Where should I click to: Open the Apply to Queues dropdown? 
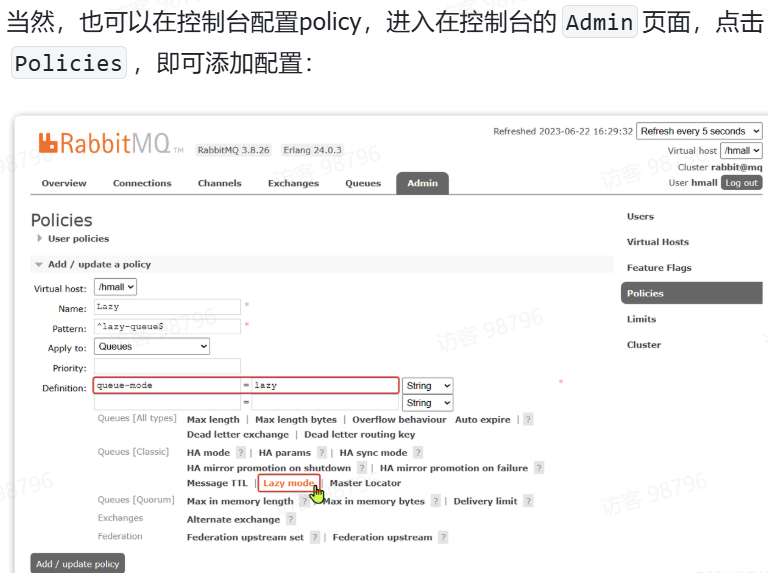pyautogui.click(x=152, y=346)
